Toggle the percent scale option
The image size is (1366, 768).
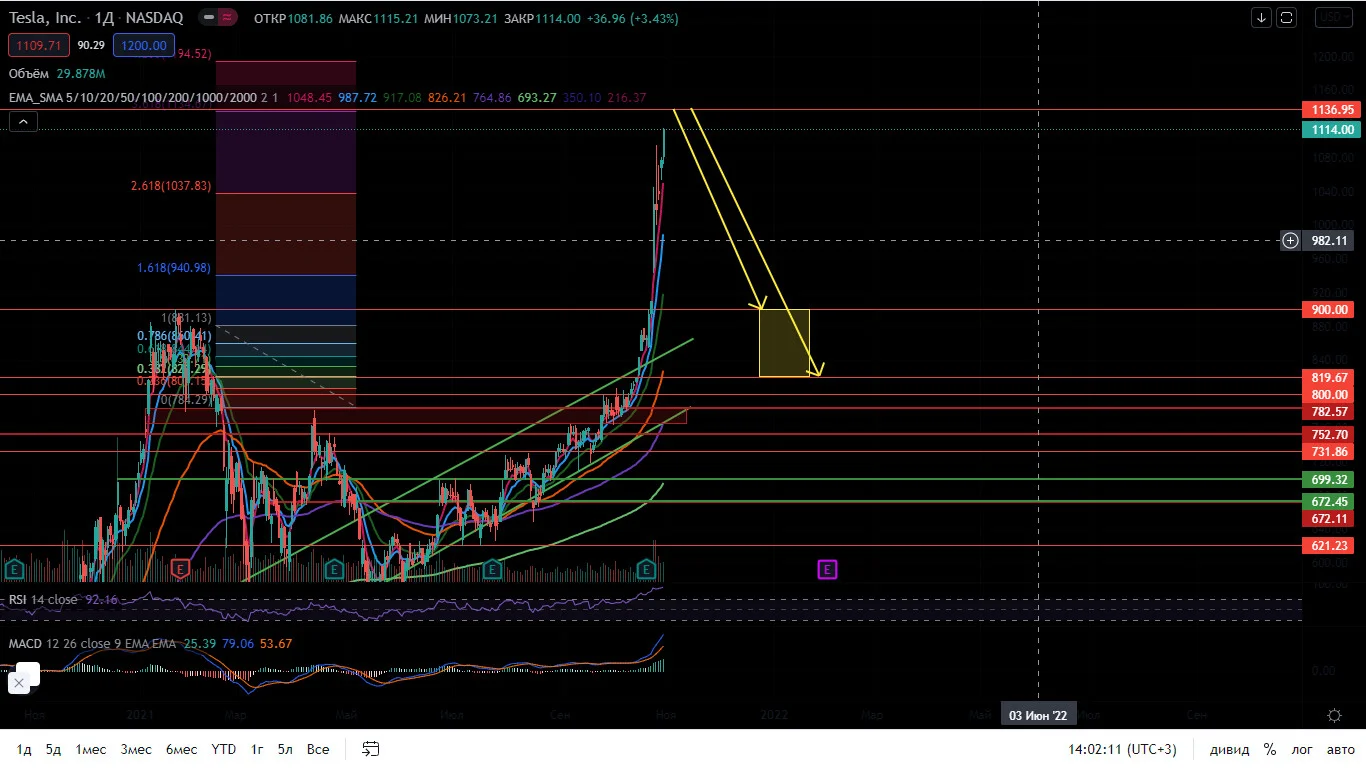(x=1269, y=749)
